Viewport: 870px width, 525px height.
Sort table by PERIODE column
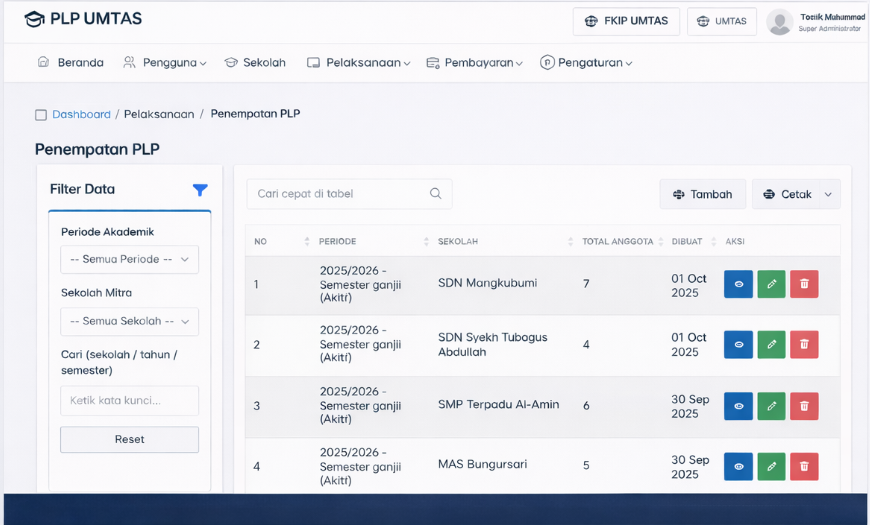point(426,241)
